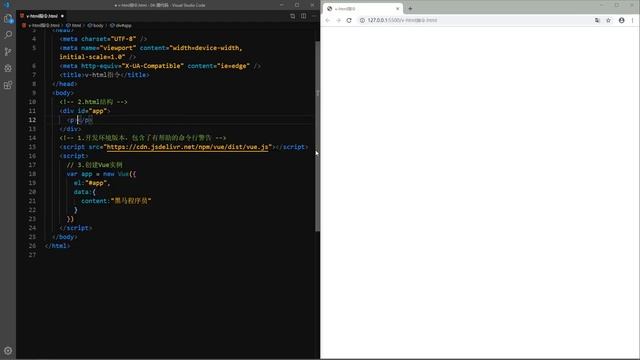Viewport: 640px width, 360px height.
Task: Open the VS Code Explorer view
Action: pos(8,19)
